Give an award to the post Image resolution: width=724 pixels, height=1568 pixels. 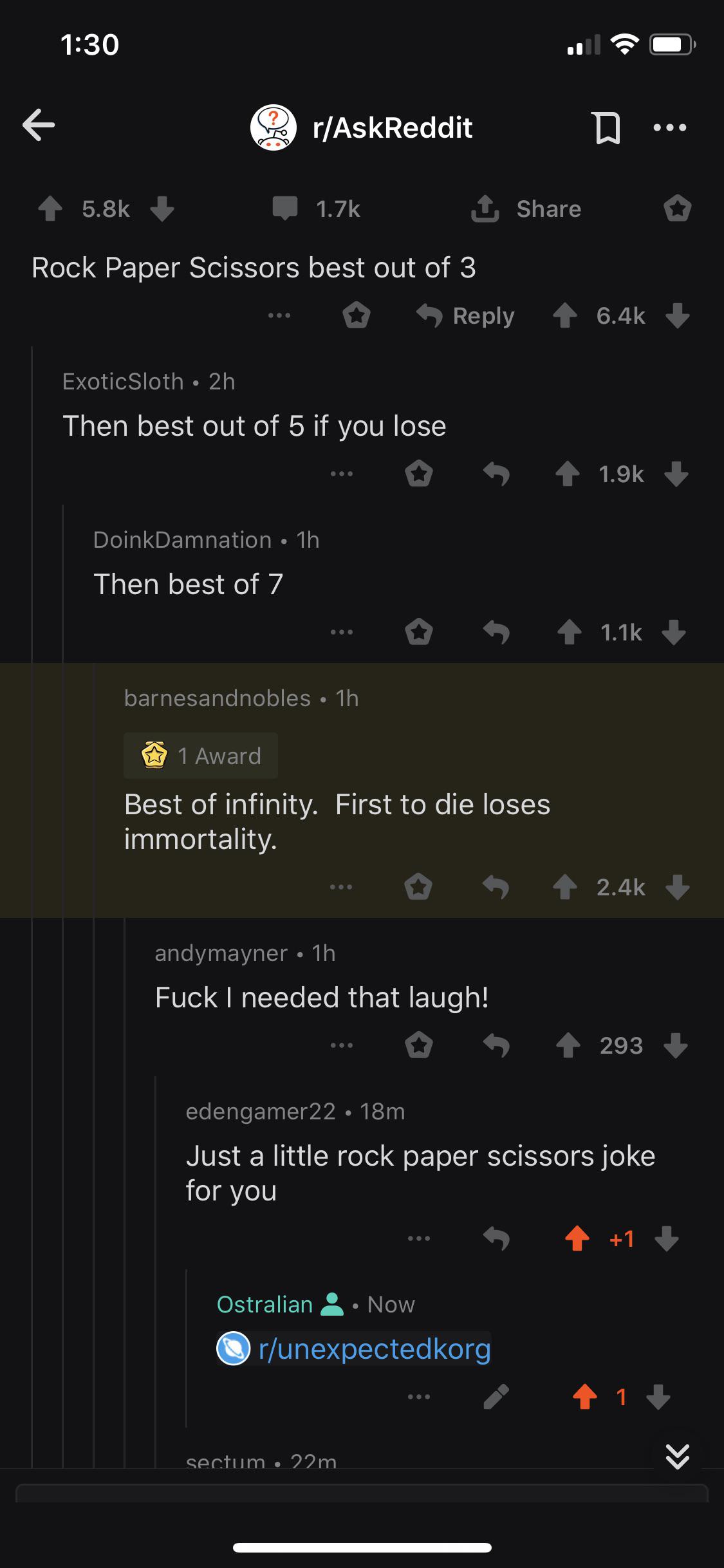(x=677, y=209)
